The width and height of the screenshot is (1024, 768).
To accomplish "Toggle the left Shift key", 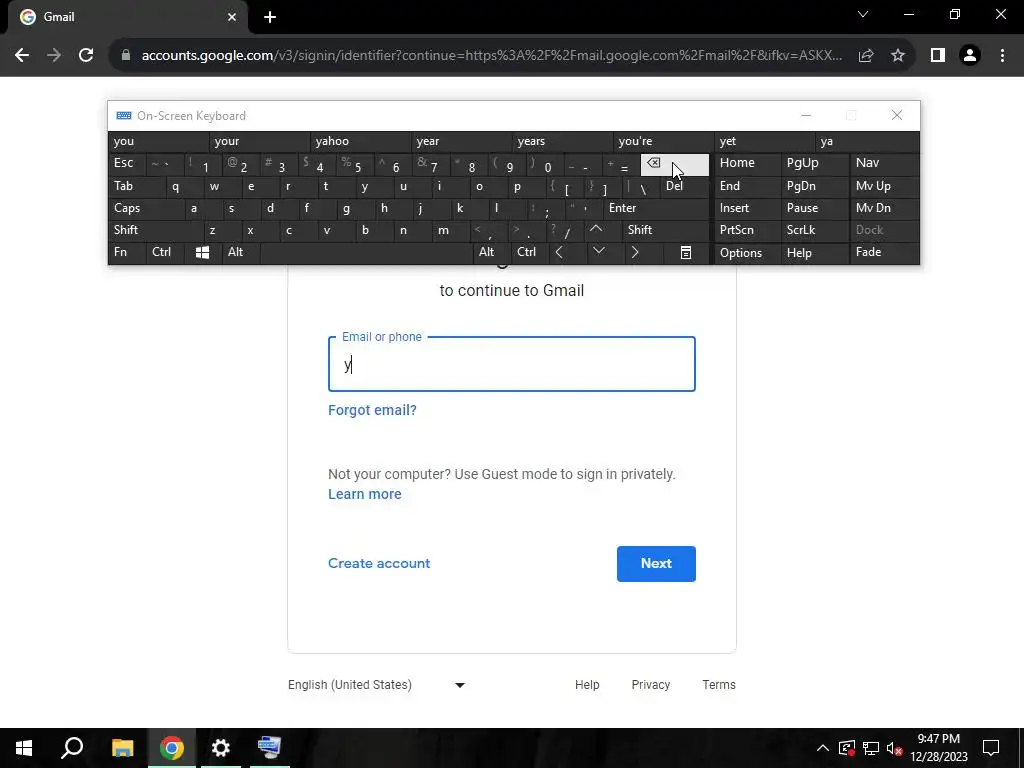I will pos(155,230).
